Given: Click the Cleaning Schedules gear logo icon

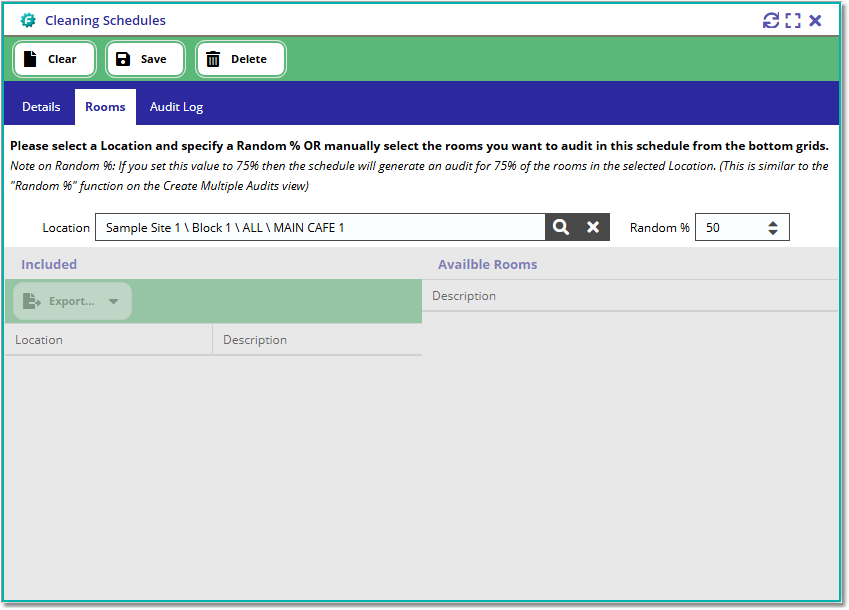Looking at the screenshot, I should [x=28, y=21].
